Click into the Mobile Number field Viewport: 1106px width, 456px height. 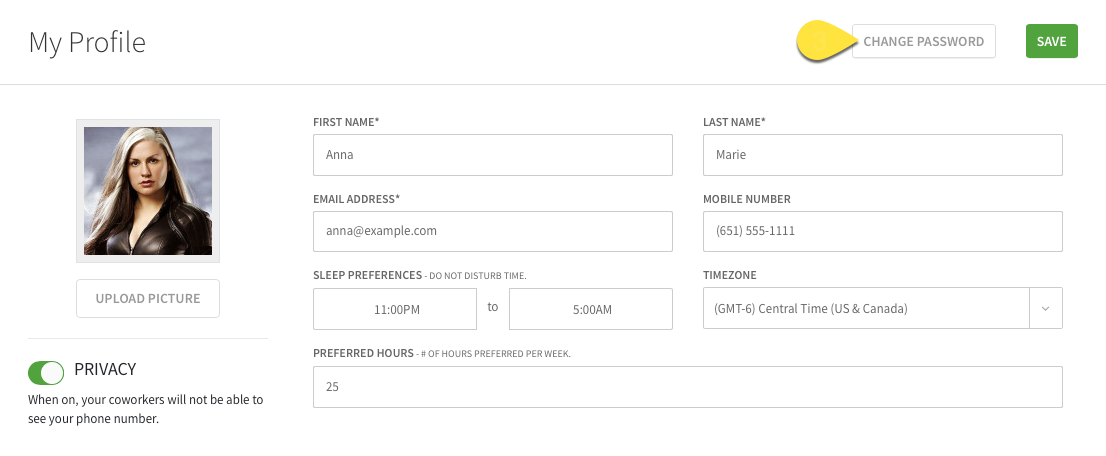882,231
